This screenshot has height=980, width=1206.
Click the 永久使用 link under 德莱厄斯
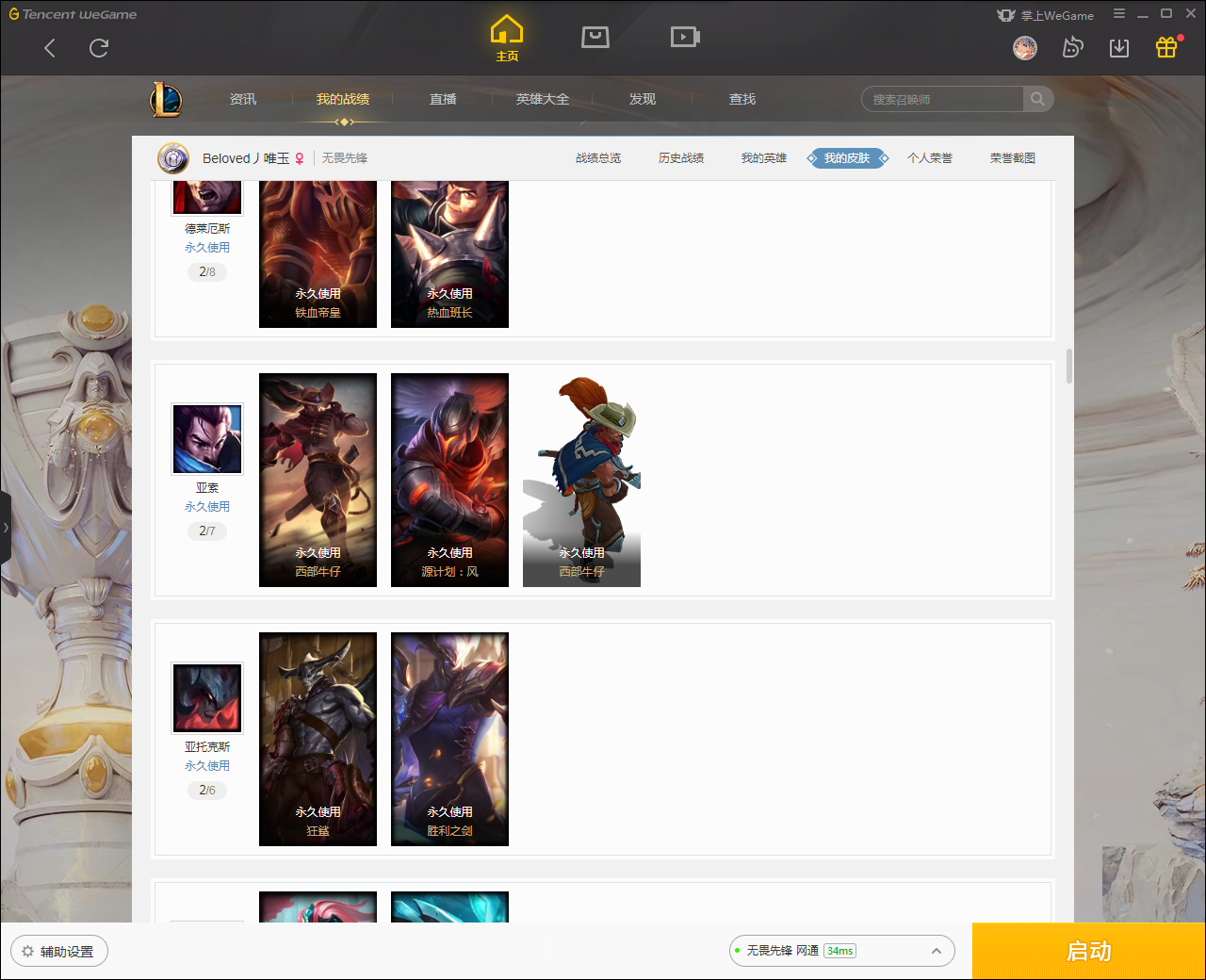coord(207,248)
